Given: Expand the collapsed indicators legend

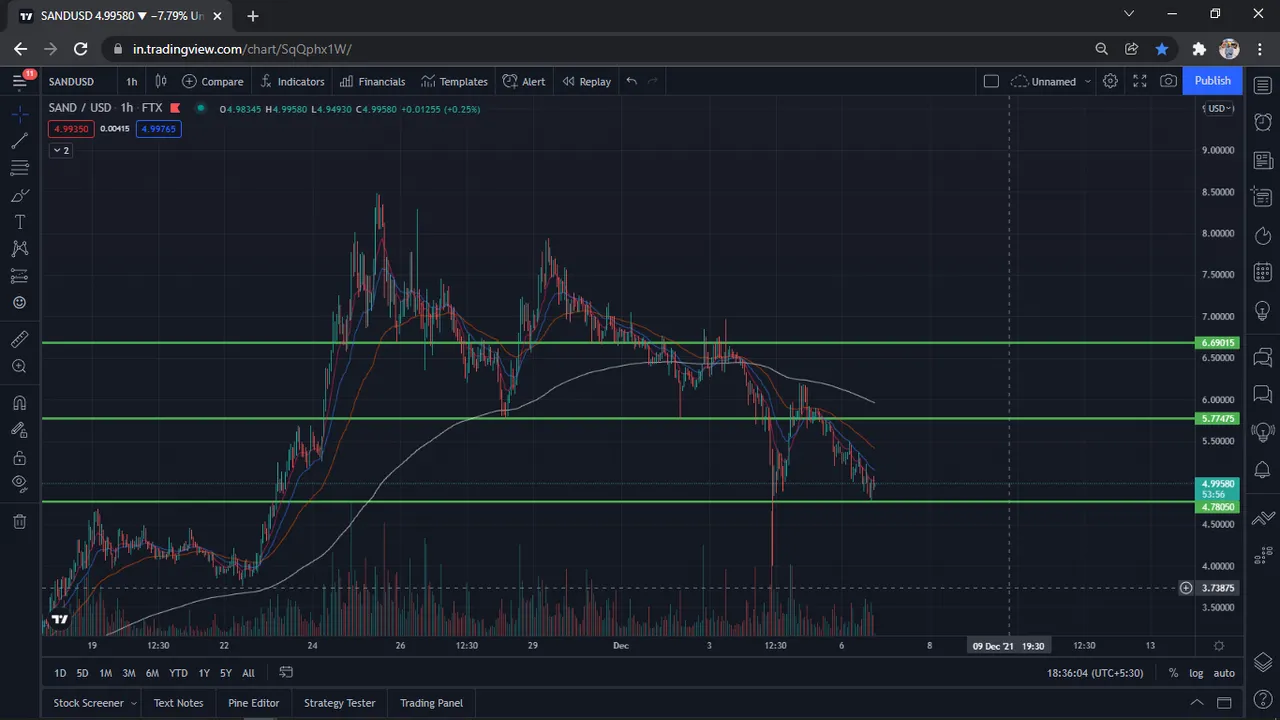Looking at the screenshot, I should pos(61,150).
